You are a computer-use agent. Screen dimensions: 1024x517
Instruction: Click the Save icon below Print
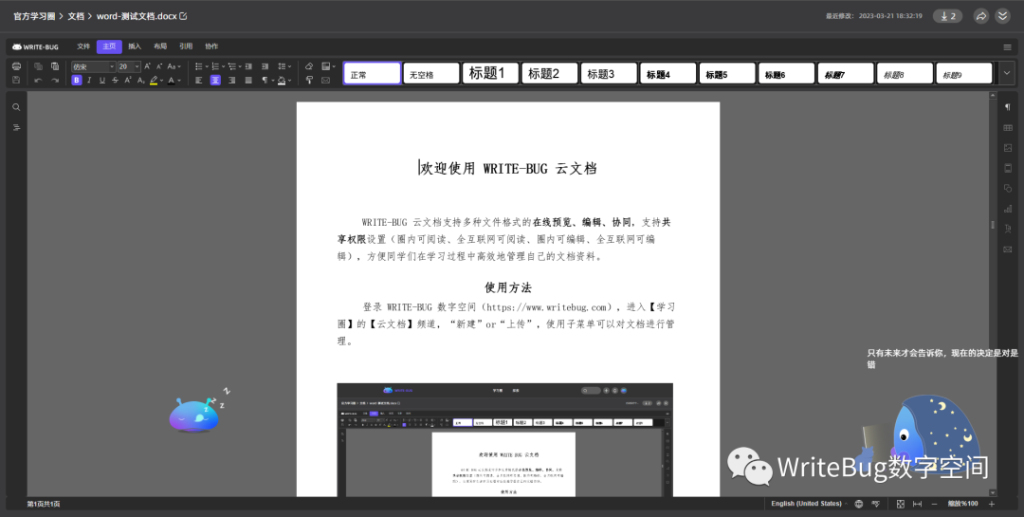pyautogui.click(x=17, y=80)
